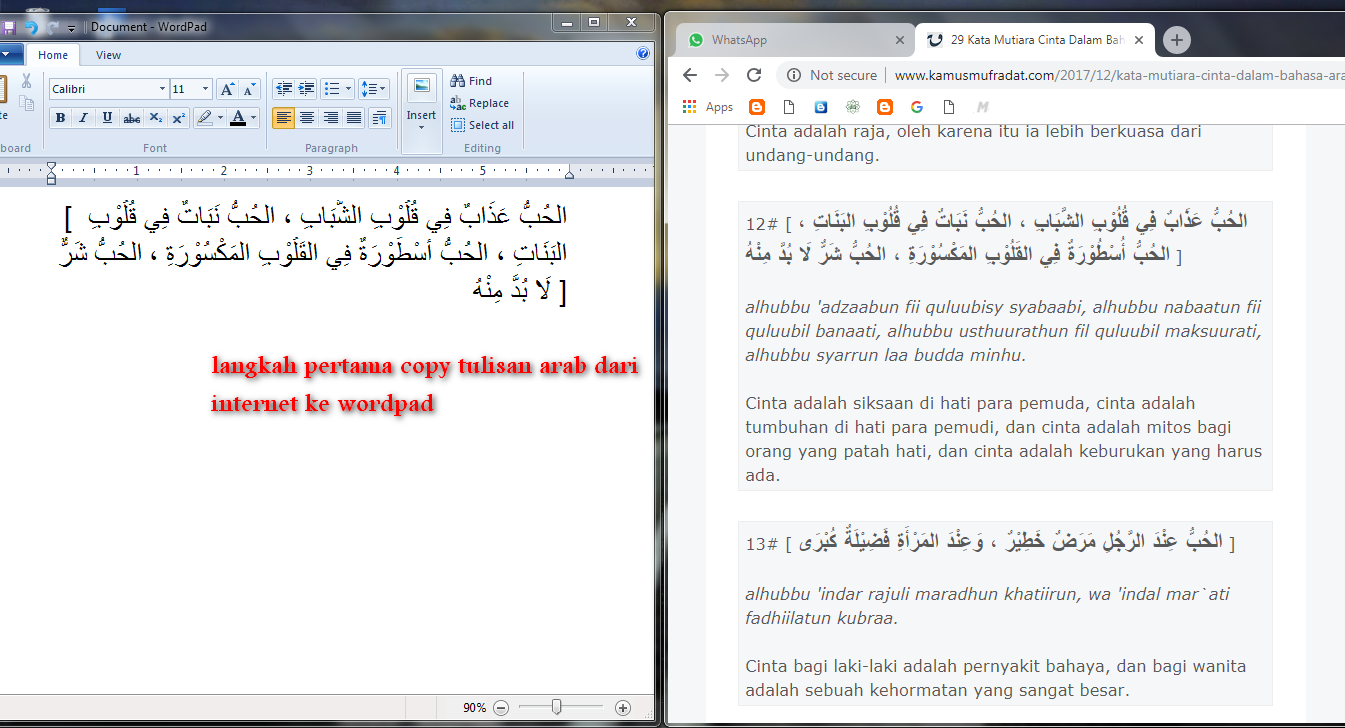Switch to the View ribbon tab
Screen dimensions: 1345x728
(x=108, y=55)
